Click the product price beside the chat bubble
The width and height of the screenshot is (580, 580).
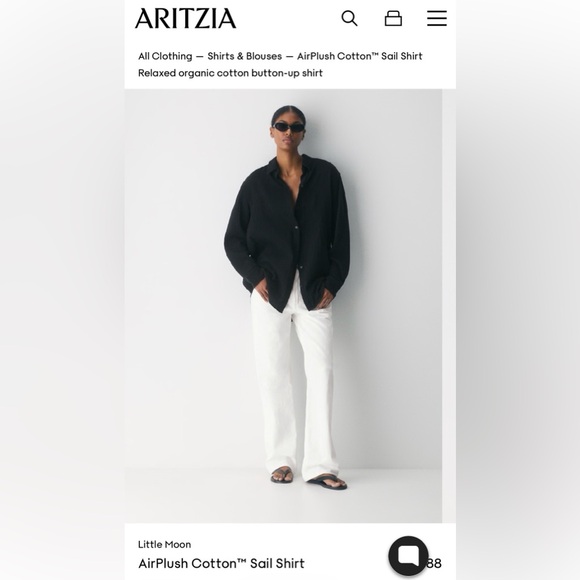pyautogui.click(x=434, y=563)
